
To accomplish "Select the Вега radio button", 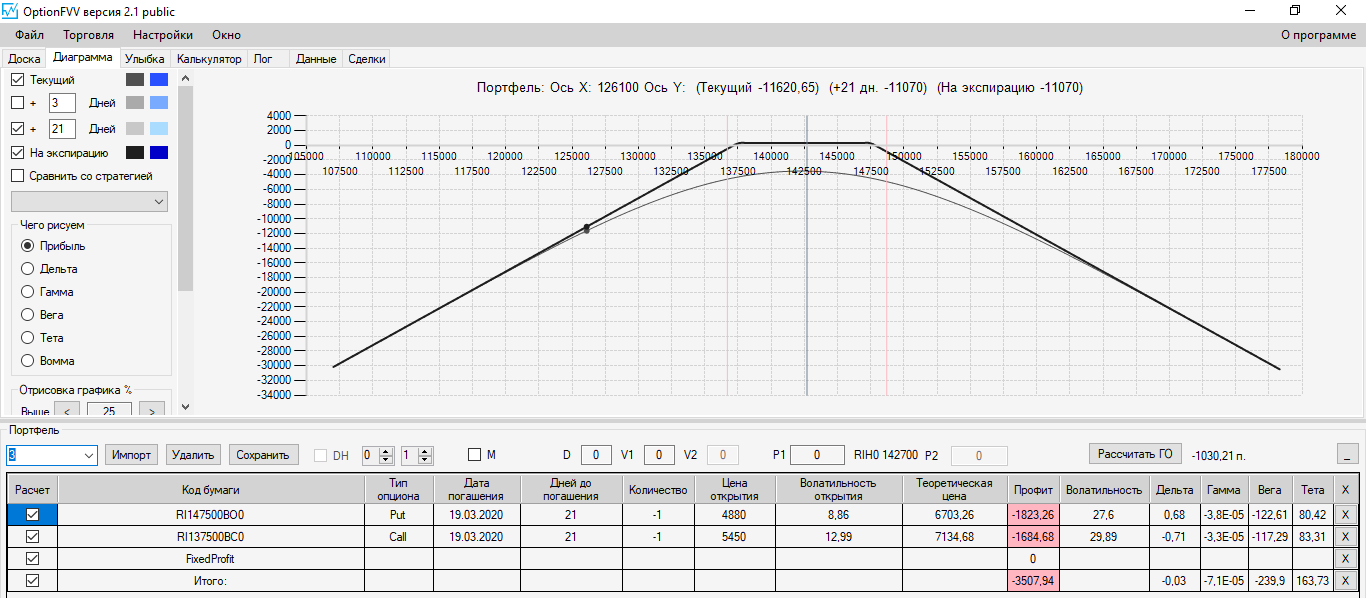I will 27,315.
